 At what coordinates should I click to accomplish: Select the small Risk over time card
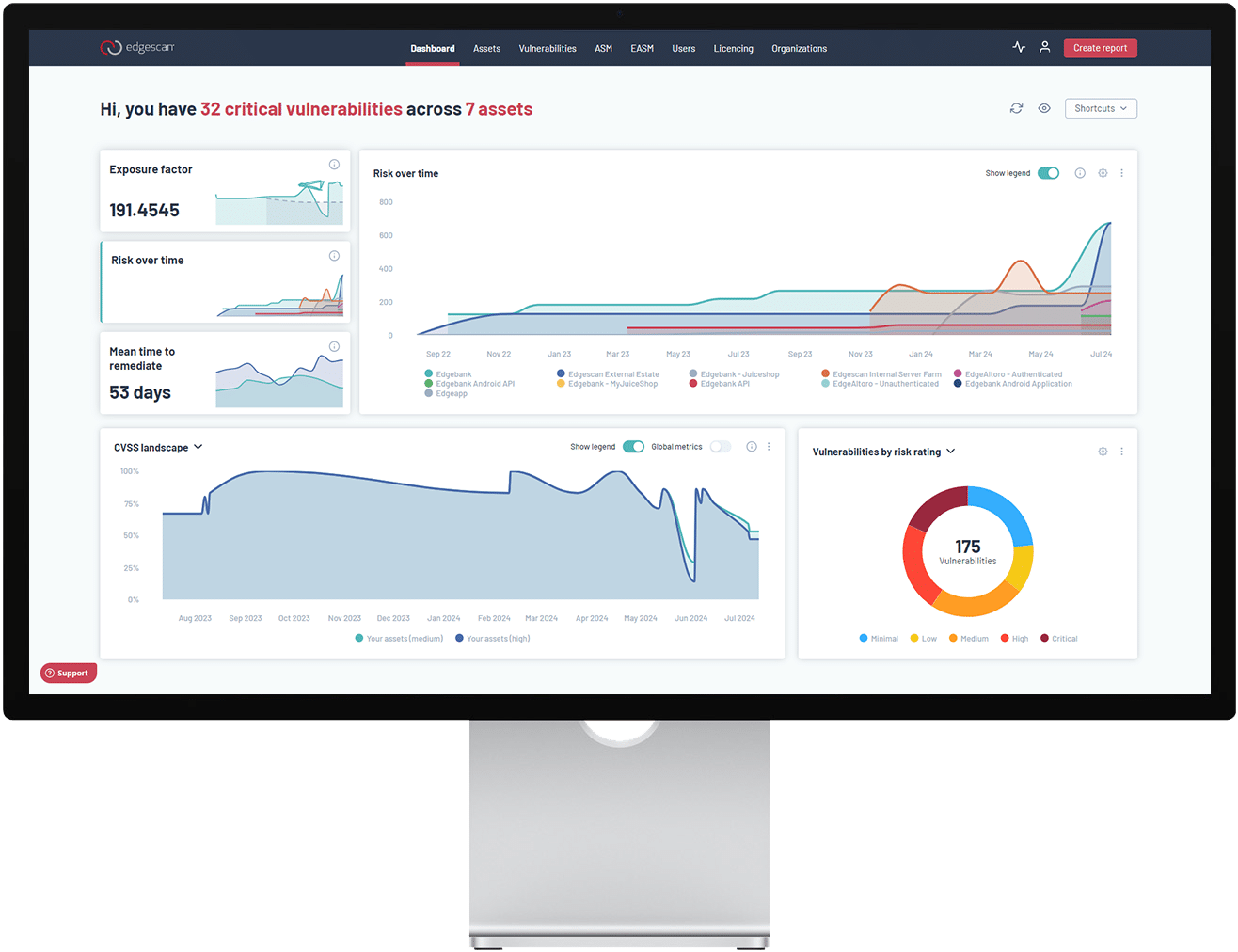[x=225, y=282]
